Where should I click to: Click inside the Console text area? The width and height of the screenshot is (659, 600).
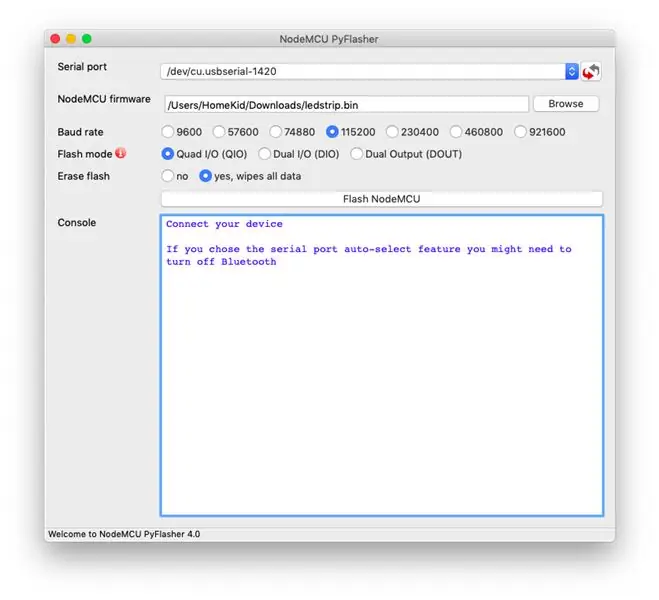[x=382, y=365]
